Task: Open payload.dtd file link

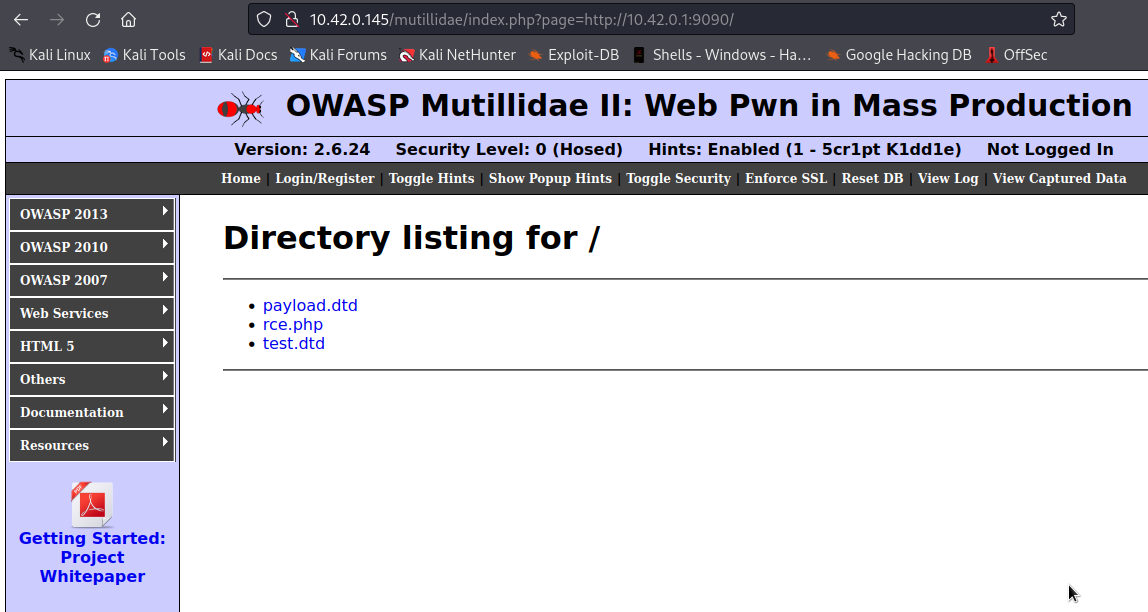Action: tap(310, 305)
